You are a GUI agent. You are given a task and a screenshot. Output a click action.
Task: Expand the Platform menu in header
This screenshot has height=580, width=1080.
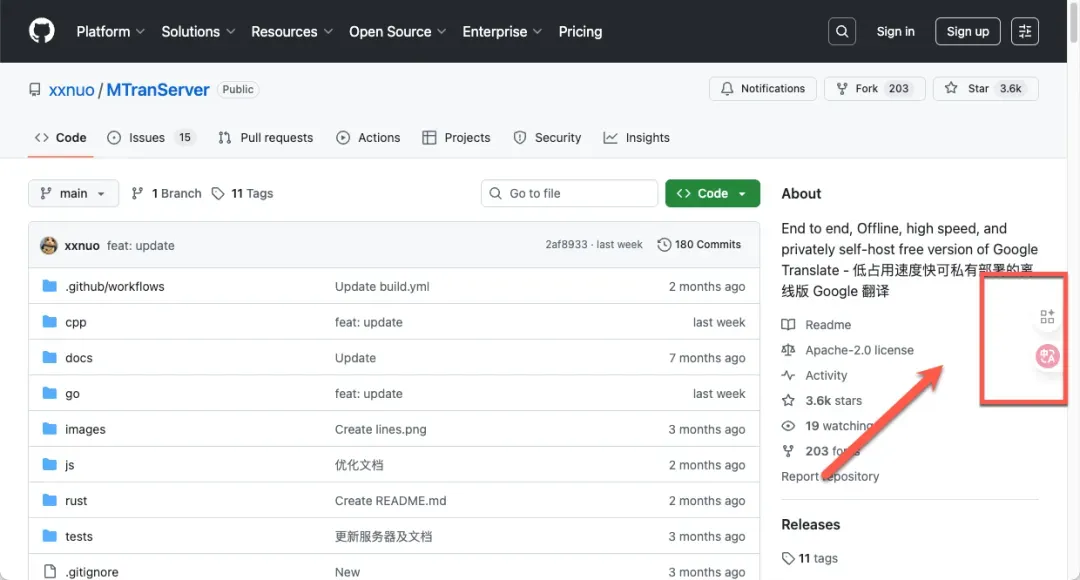(110, 31)
